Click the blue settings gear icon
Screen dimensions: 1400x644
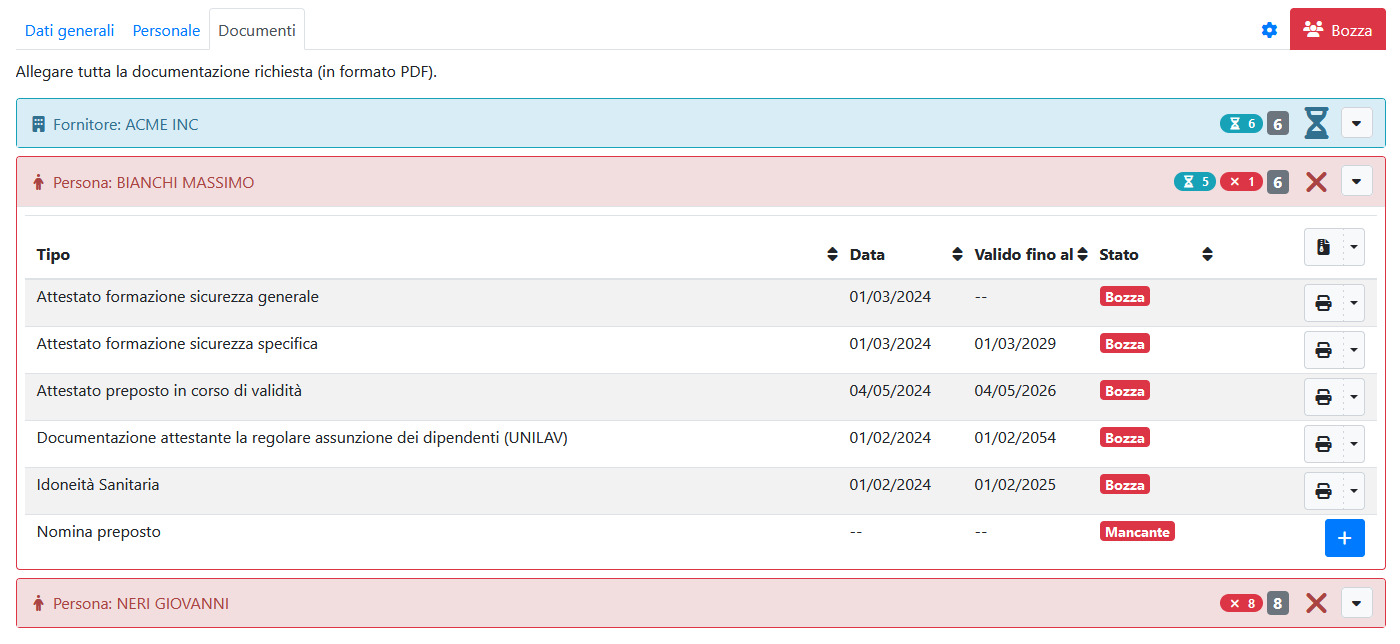1269,30
